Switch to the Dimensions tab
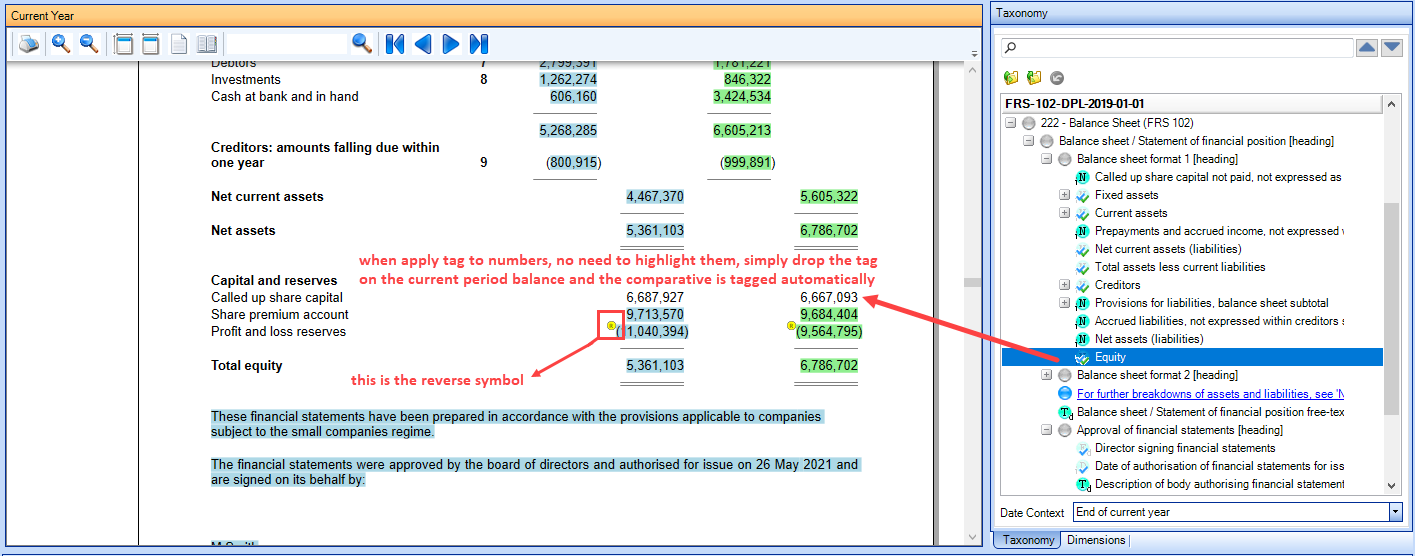This screenshot has width=1415, height=556. click(x=1096, y=540)
